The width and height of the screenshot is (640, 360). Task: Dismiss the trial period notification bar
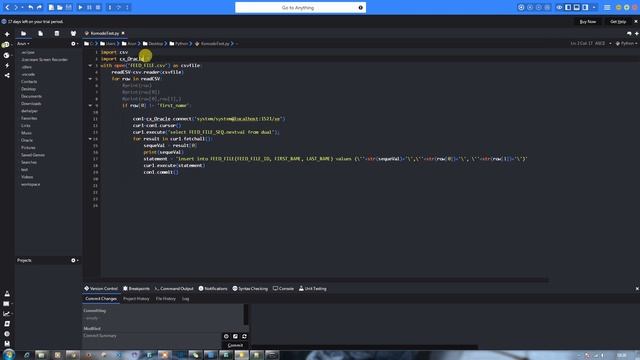pos(636,22)
